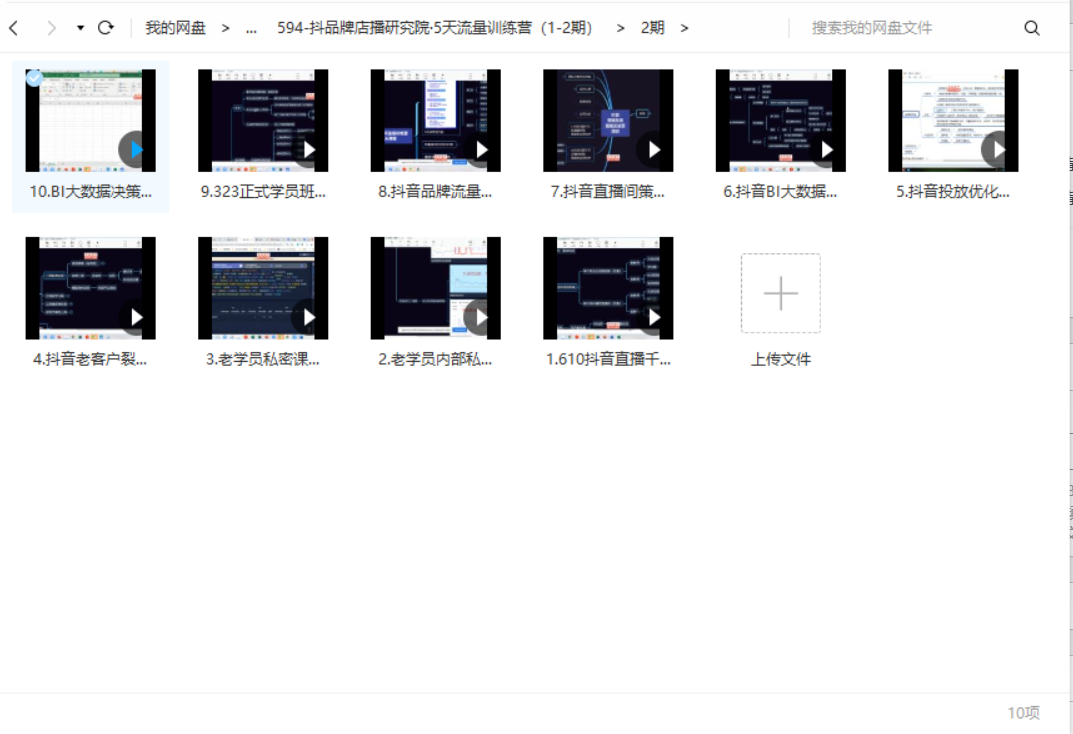Screen dimensions: 1073x734
Task: Open 594-抖品牌店播研究院 folder in breadcrumb
Action: (x=434, y=28)
